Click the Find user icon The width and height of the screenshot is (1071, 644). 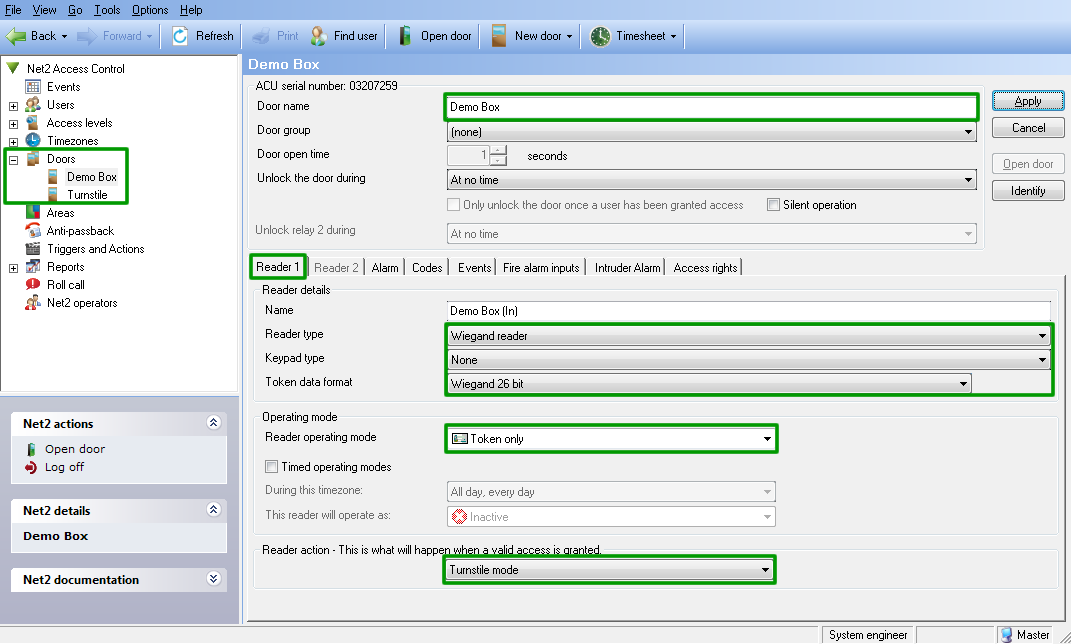coord(319,36)
